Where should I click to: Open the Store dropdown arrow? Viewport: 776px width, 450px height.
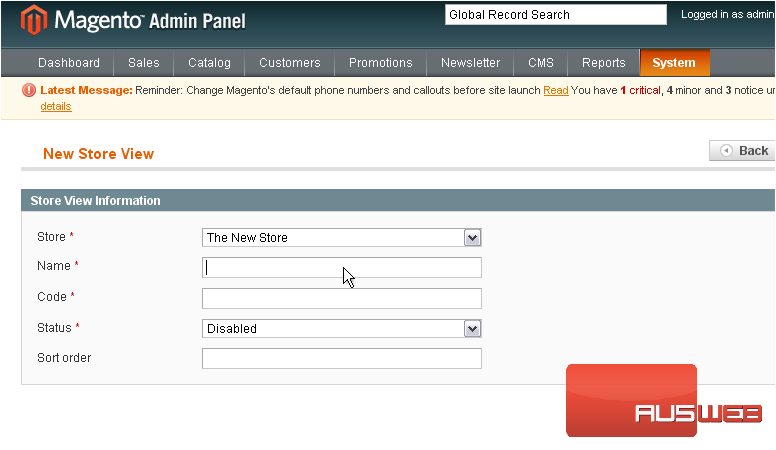pos(473,238)
